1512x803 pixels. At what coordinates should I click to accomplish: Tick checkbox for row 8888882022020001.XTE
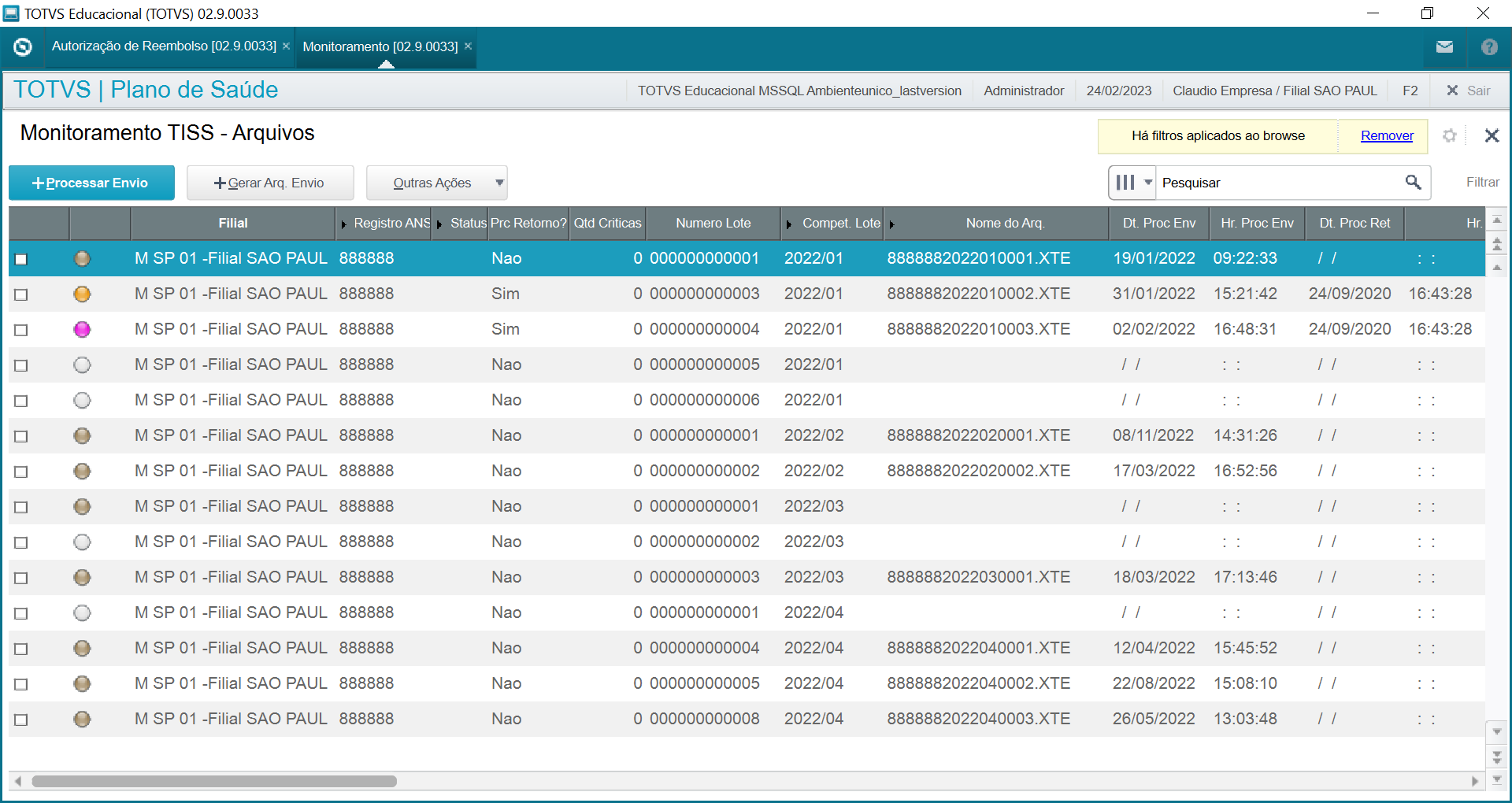point(21,436)
